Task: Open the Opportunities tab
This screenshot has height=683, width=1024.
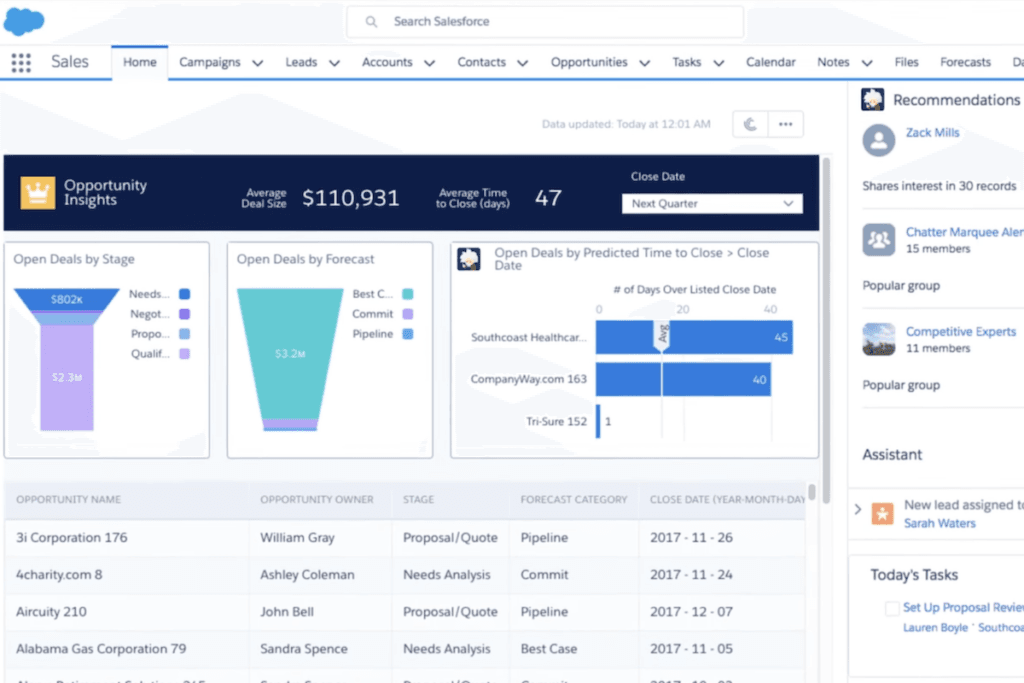Action: [x=588, y=62]
